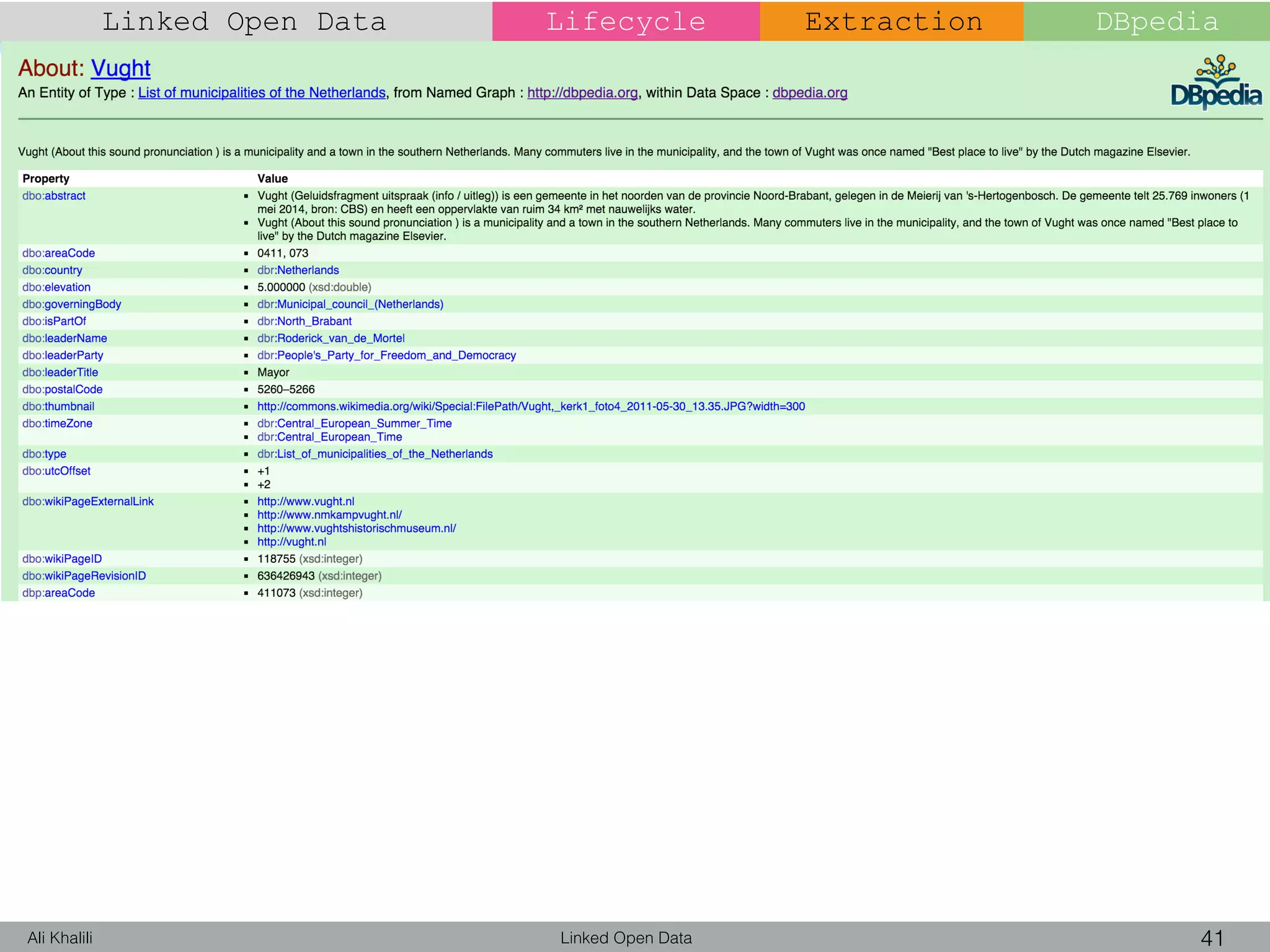1270x952 pixels.
Task: Click the dbo:abstract property
Action: click(x=54, y=196)
